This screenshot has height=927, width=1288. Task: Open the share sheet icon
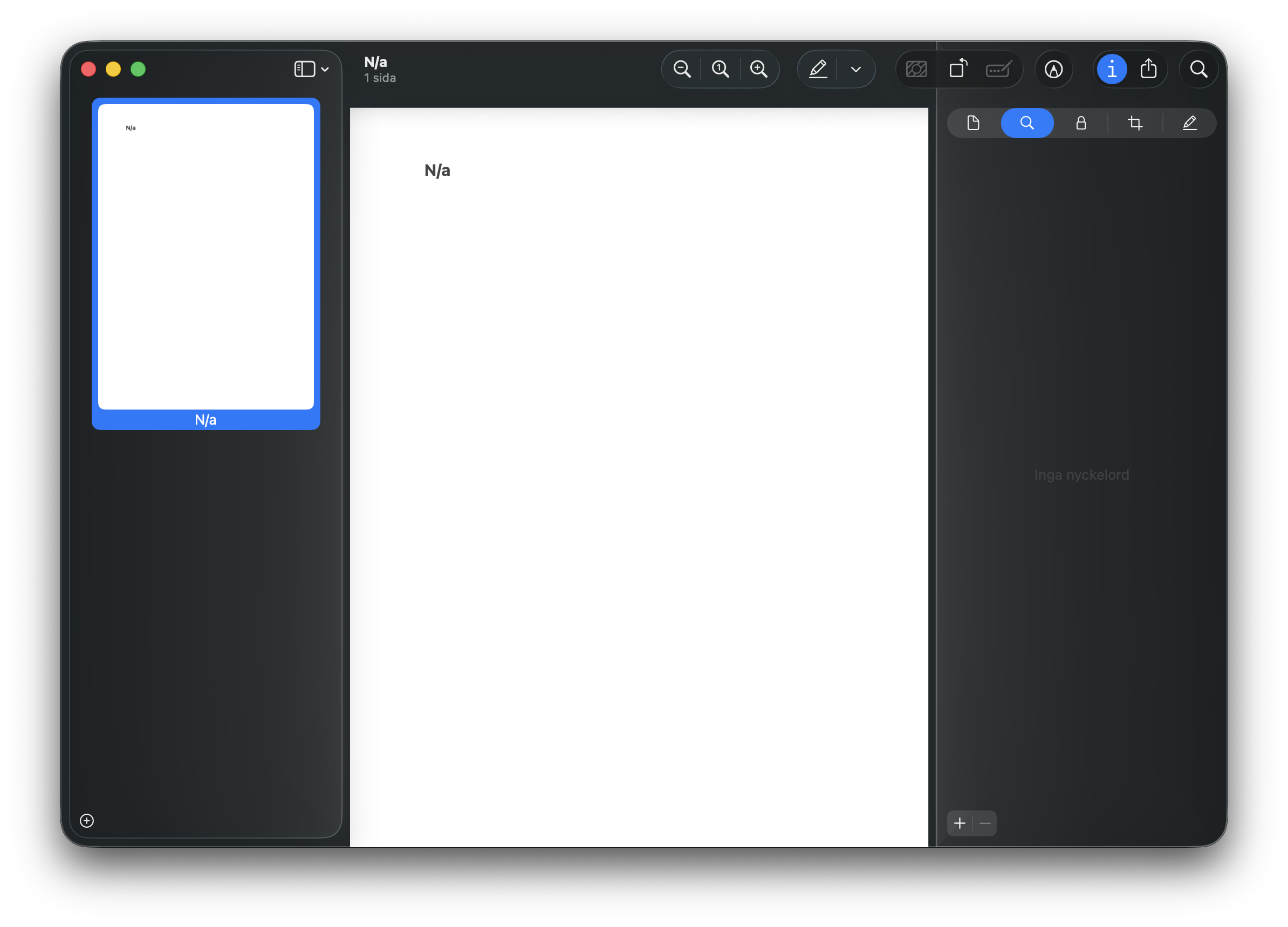(x=1148, y=69)
